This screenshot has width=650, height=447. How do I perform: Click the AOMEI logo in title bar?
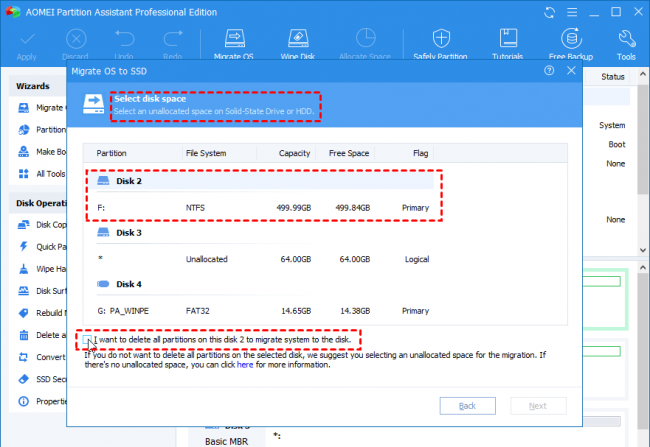(13, 12)
